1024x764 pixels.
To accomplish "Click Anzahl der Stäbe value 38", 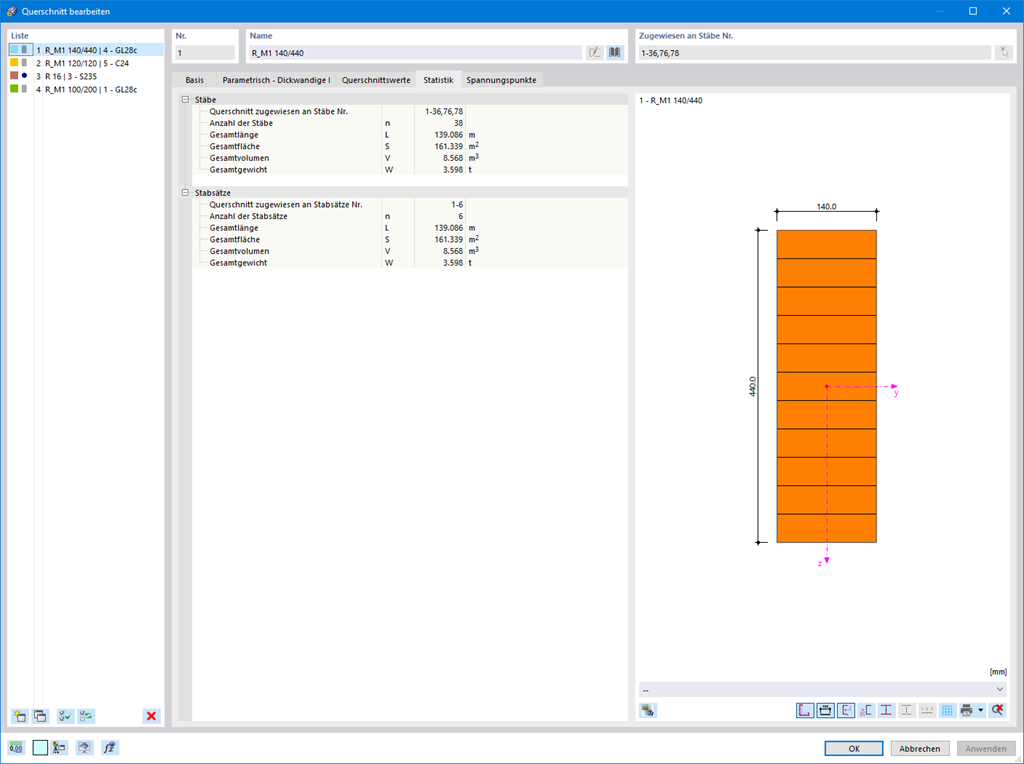I will tap(458, 123).
